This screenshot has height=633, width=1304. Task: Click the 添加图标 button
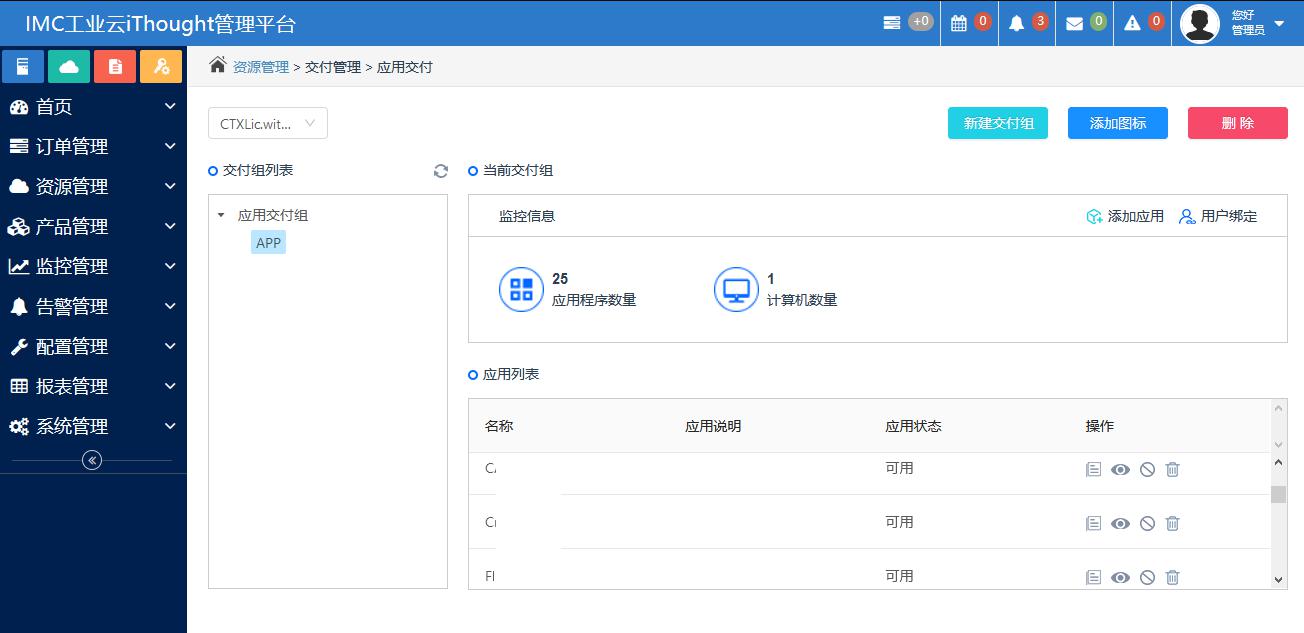click(x=1118, y=123)
